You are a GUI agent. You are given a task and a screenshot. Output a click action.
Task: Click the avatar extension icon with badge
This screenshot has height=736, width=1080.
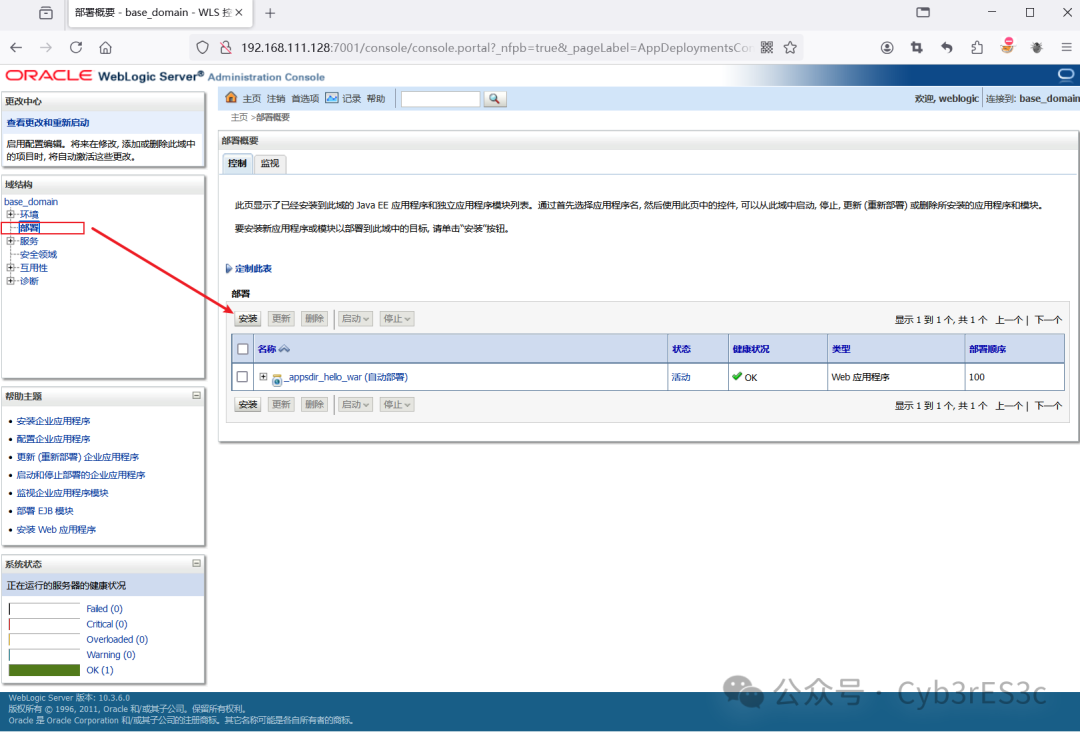coord(1007,46)
